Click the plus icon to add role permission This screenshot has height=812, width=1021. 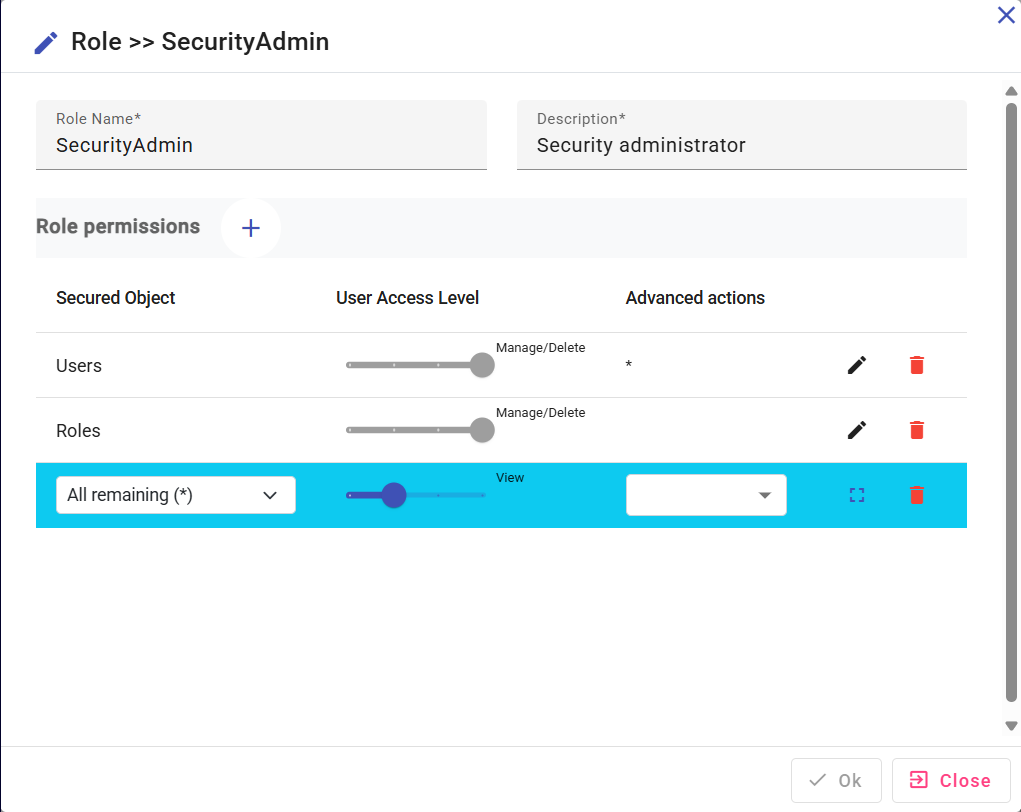click(x=251, y=228)
